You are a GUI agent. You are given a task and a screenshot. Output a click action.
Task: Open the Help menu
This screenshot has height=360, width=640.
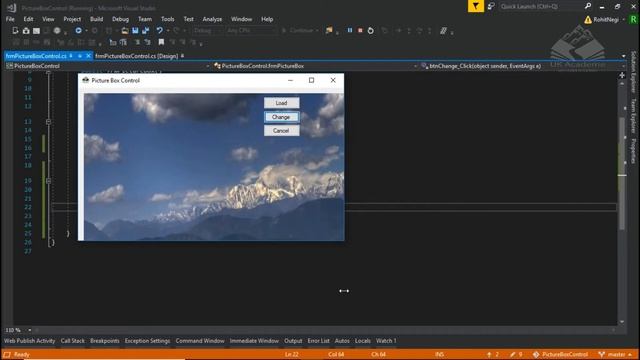(267, 19)
